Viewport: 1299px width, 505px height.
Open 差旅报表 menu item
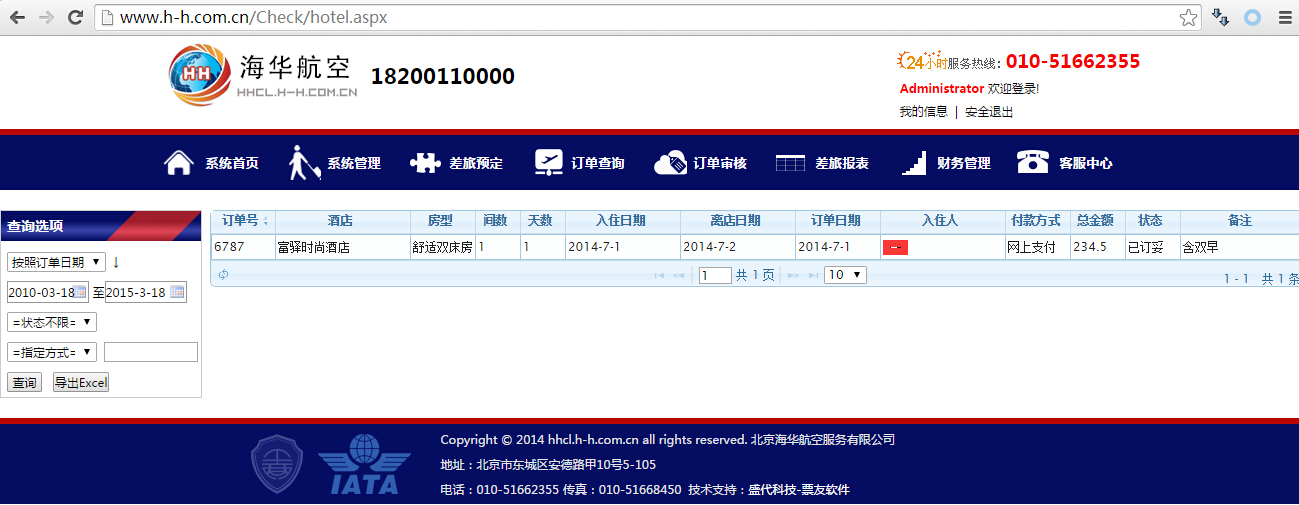[842, 163]
